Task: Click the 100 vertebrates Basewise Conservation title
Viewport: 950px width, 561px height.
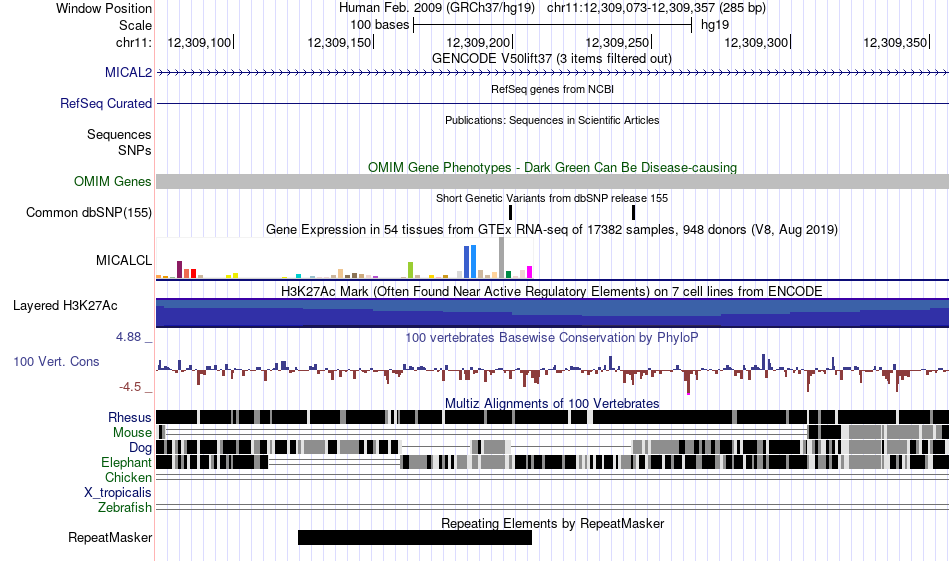Action: [552, 337]
